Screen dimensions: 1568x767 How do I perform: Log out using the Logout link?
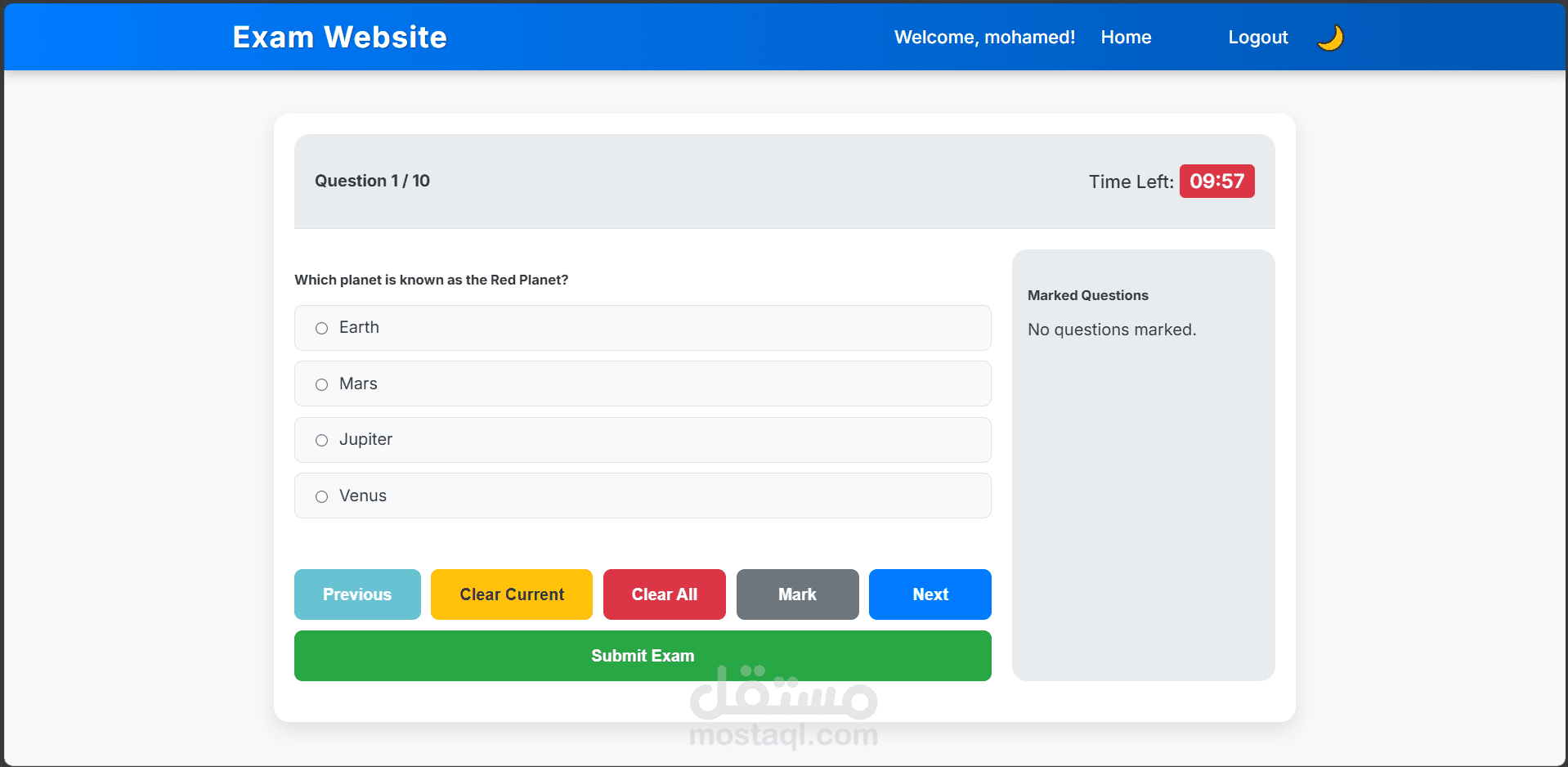click(x=1257, y=38)
